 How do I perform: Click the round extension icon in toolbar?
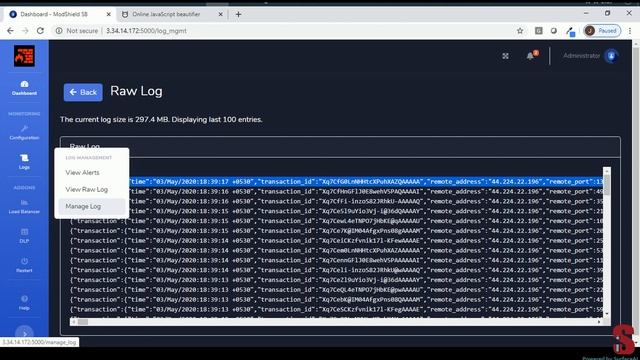coord(553,31)
